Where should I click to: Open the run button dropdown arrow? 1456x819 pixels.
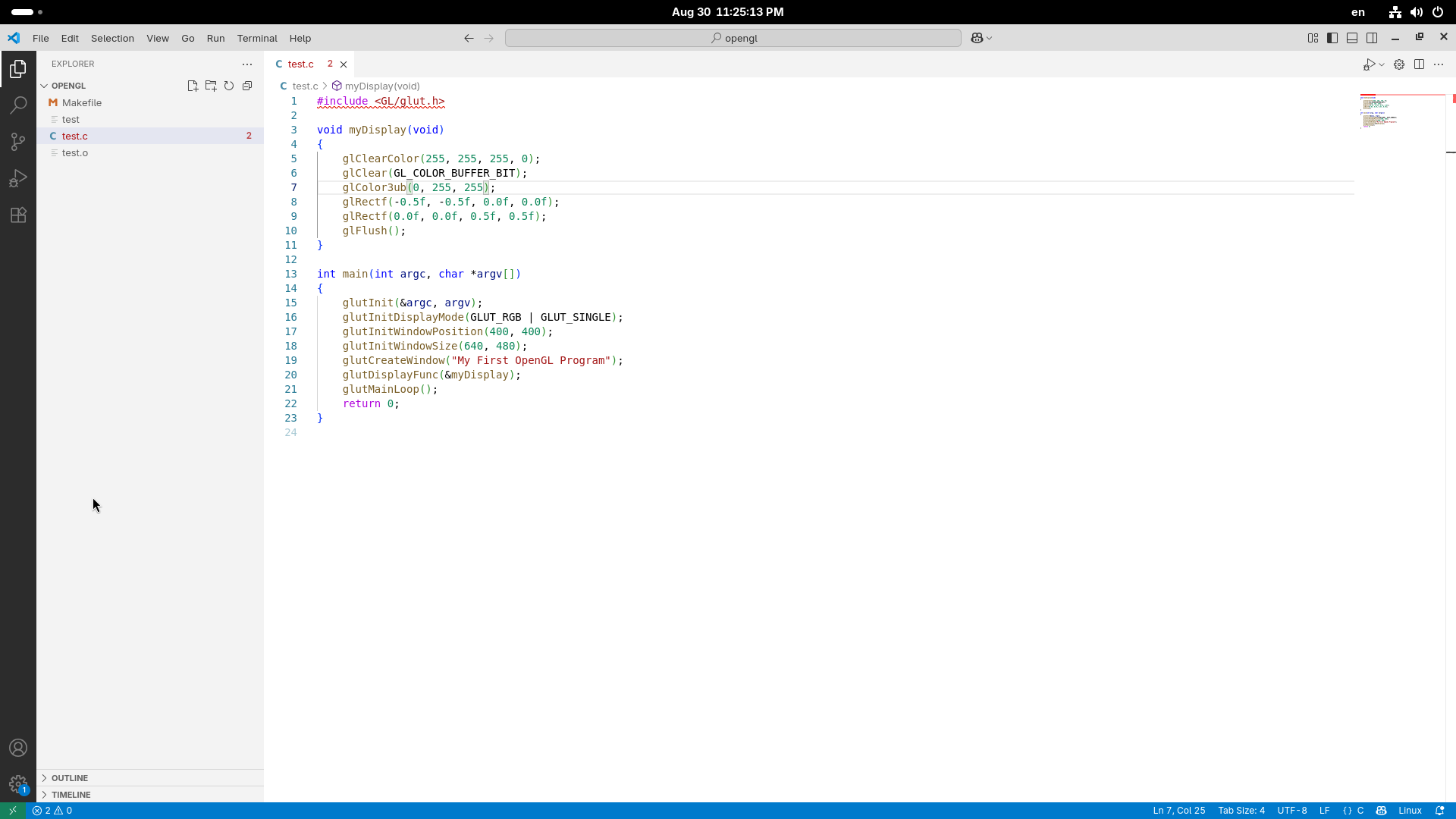[1382, 64]
